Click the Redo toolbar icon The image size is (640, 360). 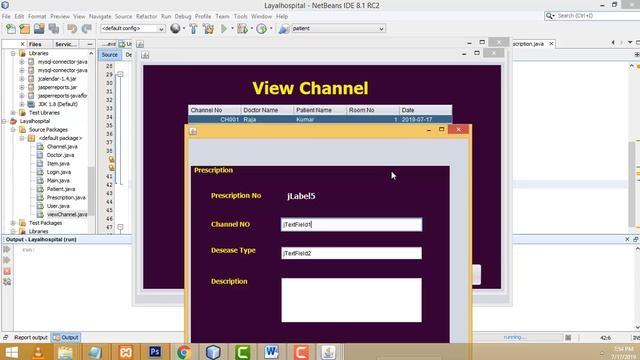[87, 29]
